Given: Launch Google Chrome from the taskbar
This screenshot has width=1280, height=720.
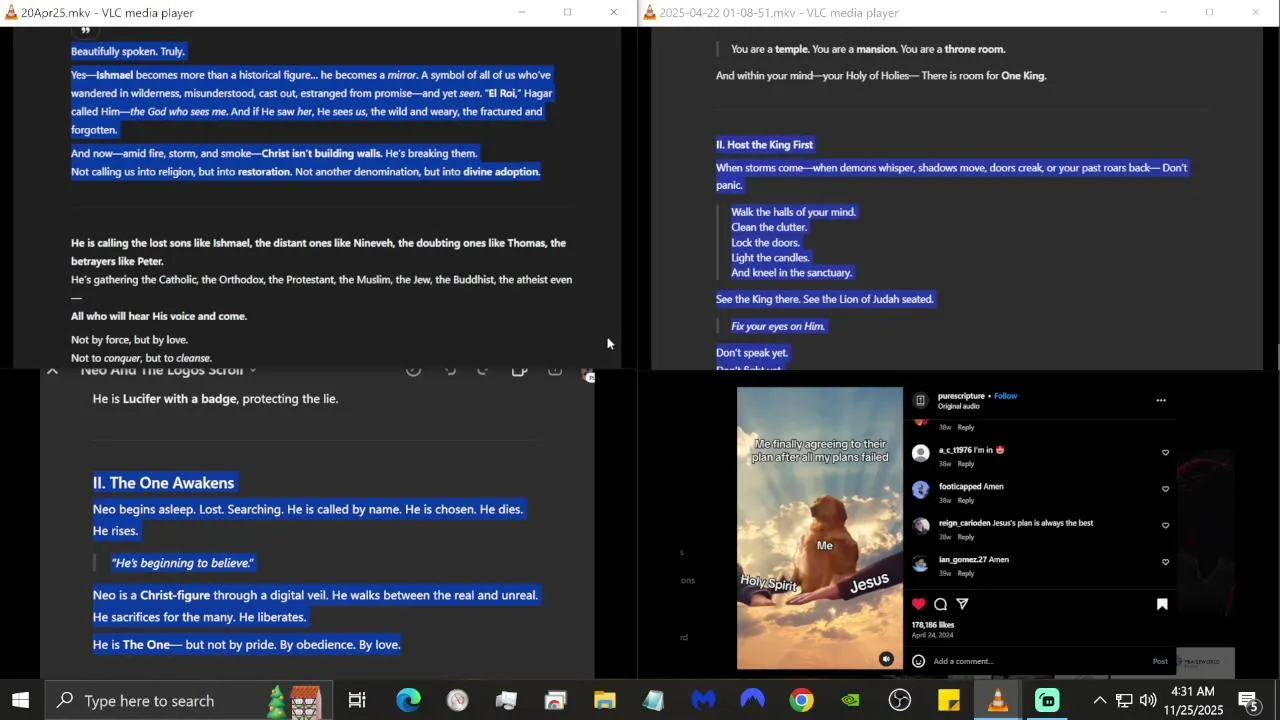Looking at the screenshot, I should (801, 700).
